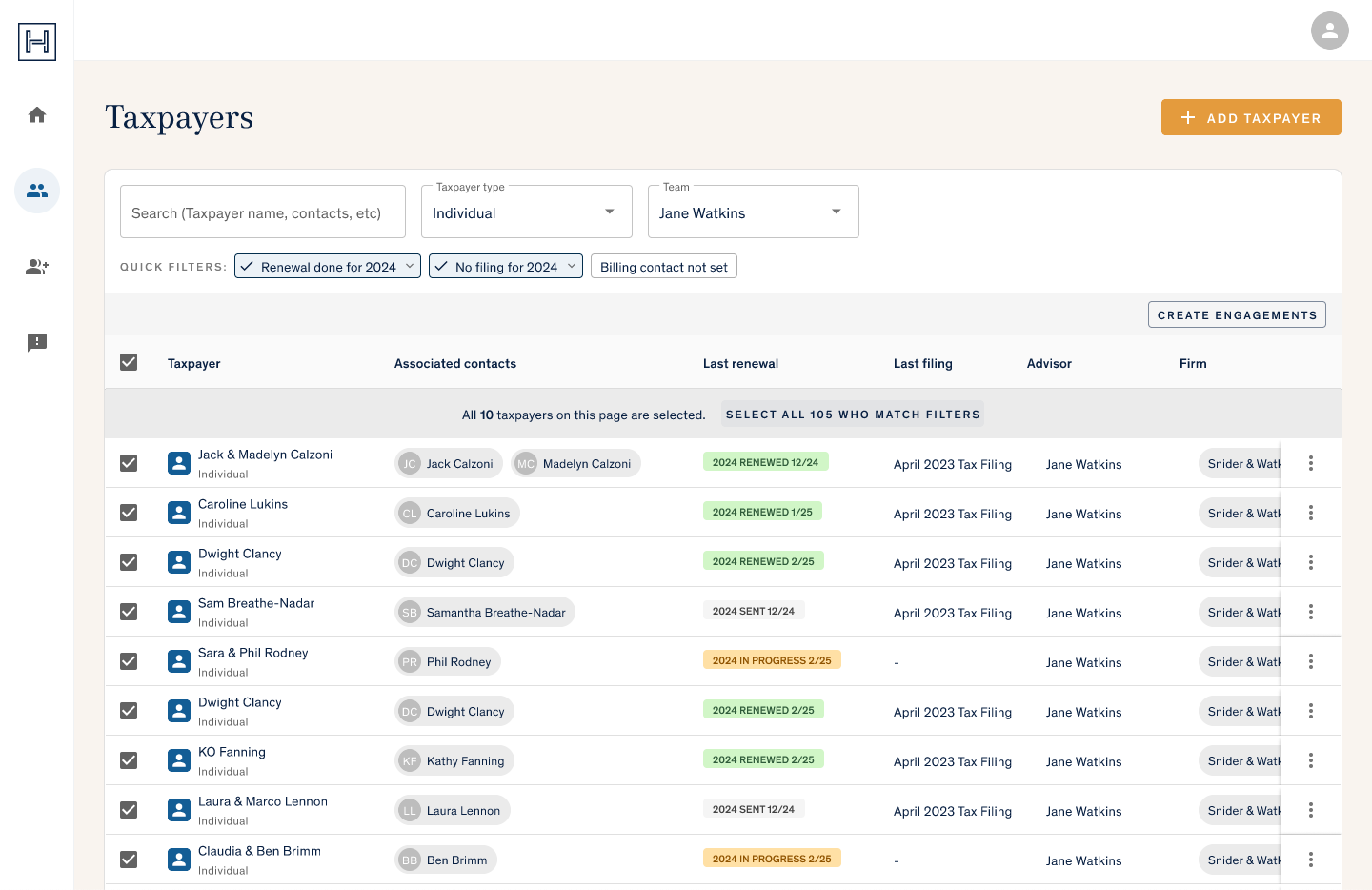Click the Ben Brimm contact chip
The image size is (1372, 890).
(446, 860)
